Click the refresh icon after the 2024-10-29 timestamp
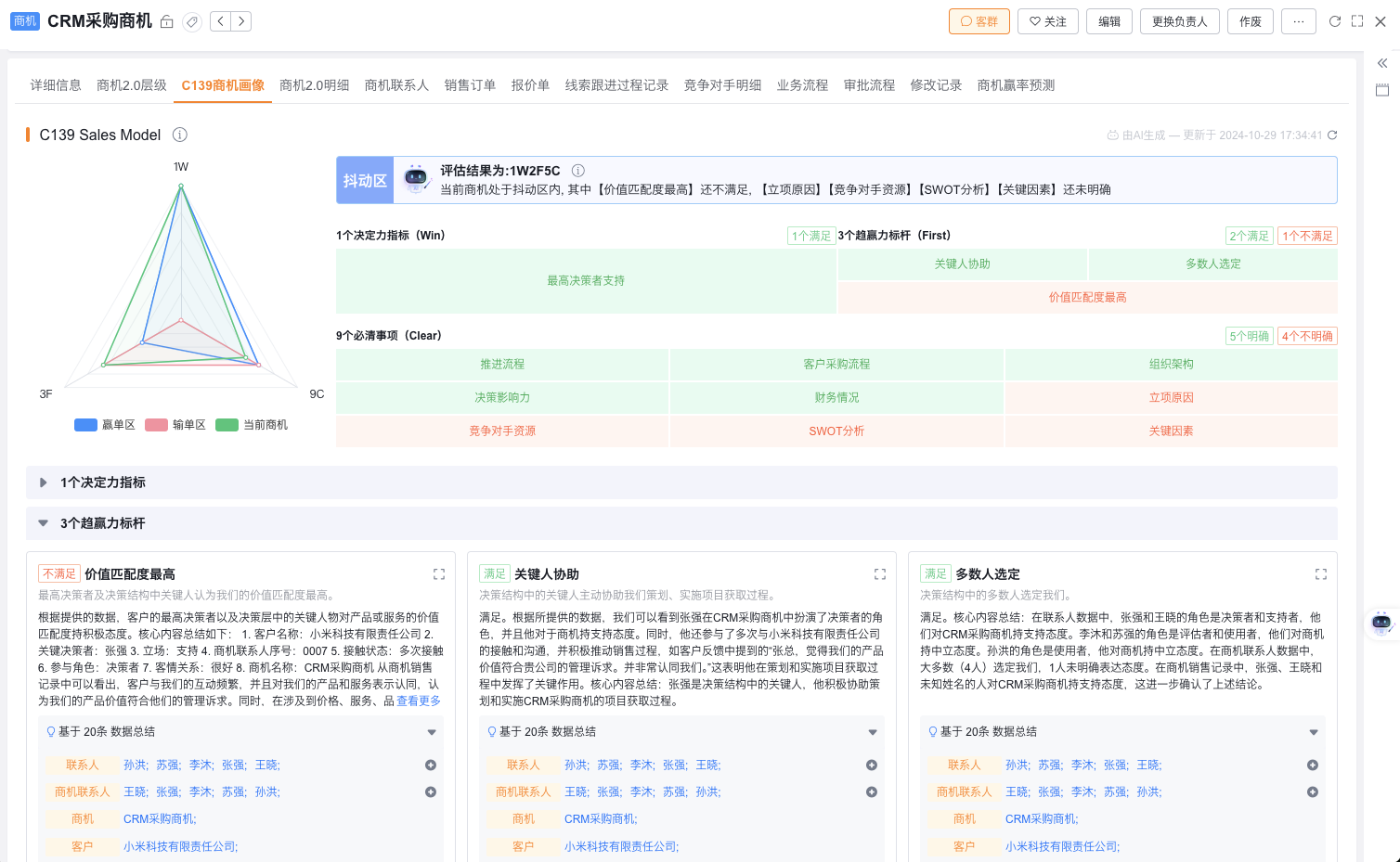This screenshot has width=1400, height=862. [1333, 135]
